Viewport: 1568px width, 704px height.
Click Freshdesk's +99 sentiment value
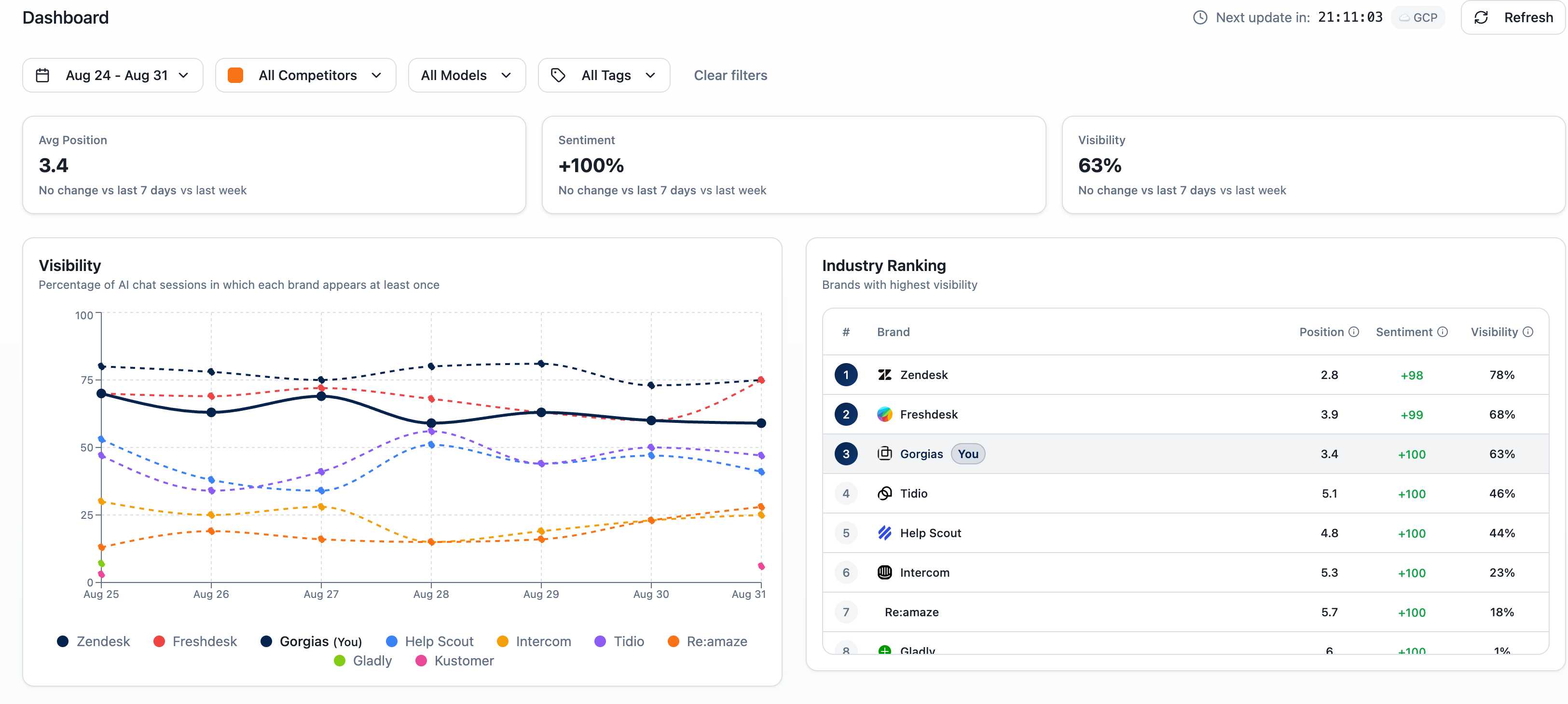(1412, 414)
